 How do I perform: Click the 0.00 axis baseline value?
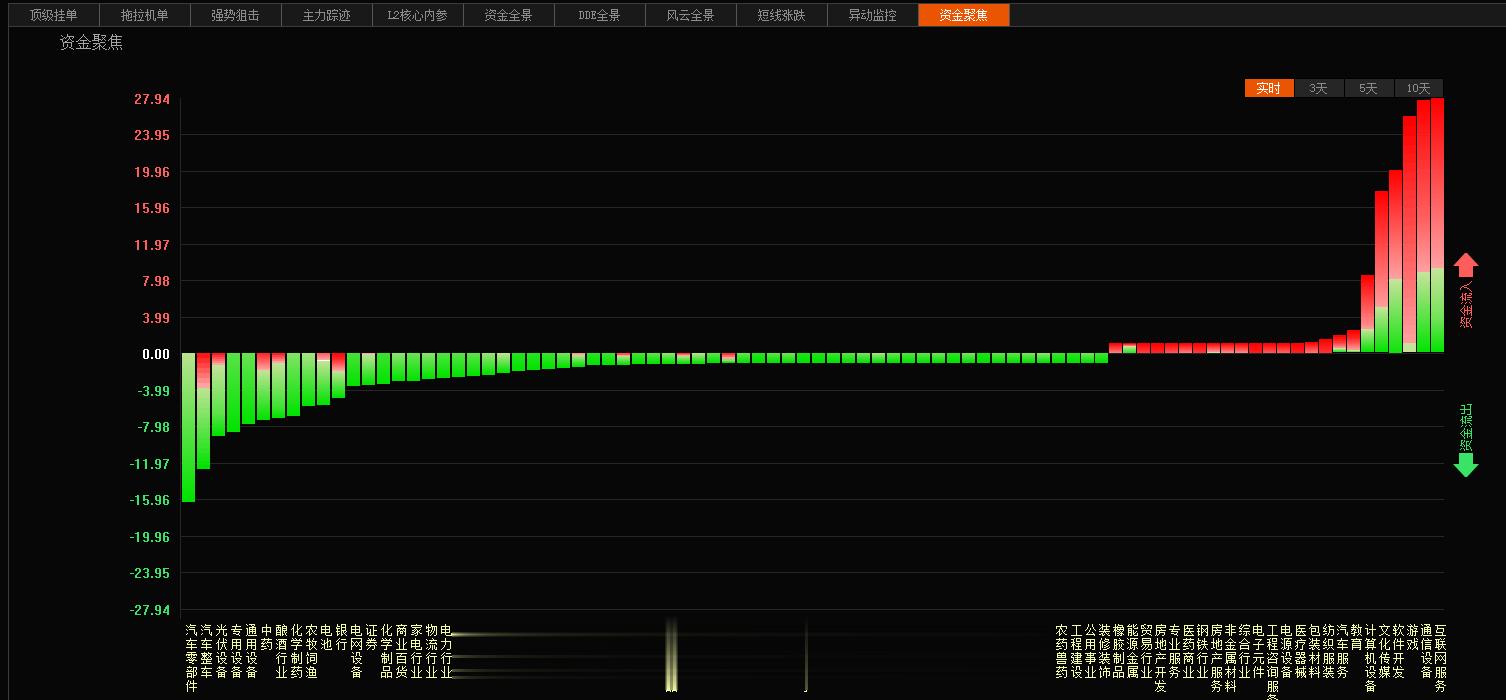click(x=156, y=354)
